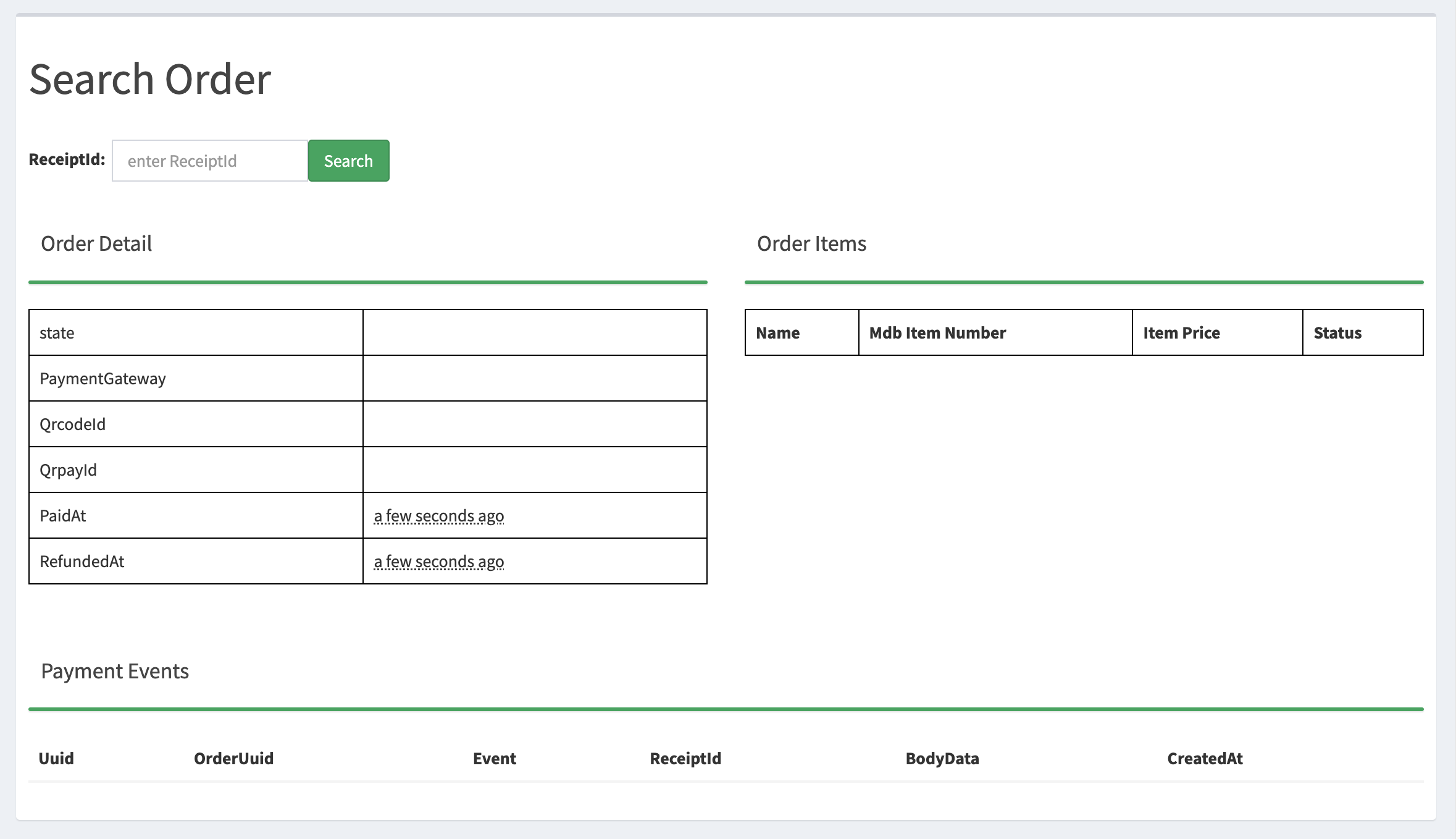
Task: Click the BodyData column header
Action: 942,759
